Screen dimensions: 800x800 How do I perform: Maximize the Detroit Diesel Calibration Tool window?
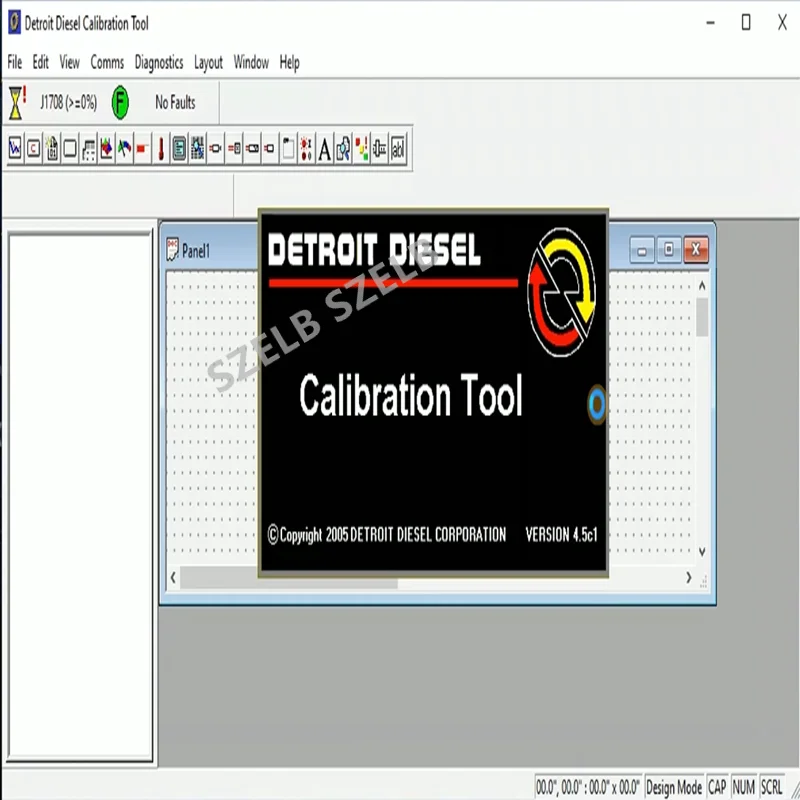(746, 22)
